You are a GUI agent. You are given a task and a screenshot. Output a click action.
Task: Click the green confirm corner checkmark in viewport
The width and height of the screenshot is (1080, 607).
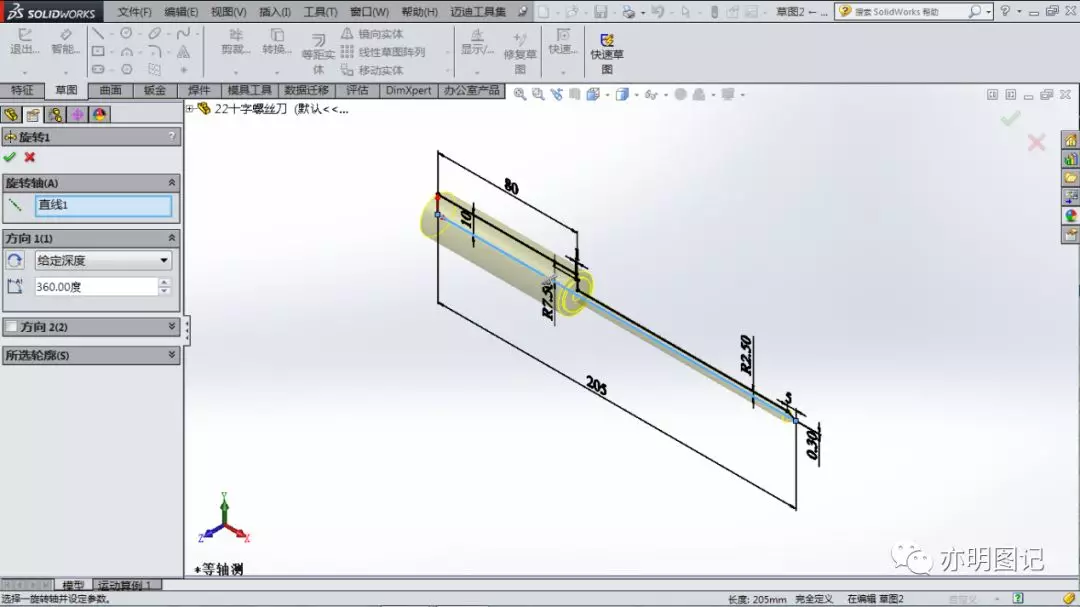(1010, 119)
